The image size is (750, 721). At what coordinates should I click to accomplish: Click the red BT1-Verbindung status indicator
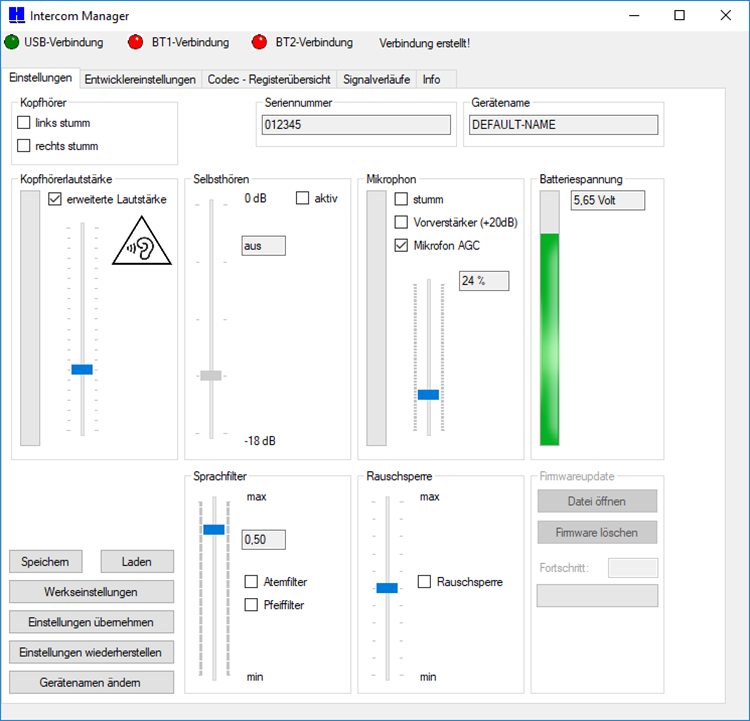tap(136, 42)
